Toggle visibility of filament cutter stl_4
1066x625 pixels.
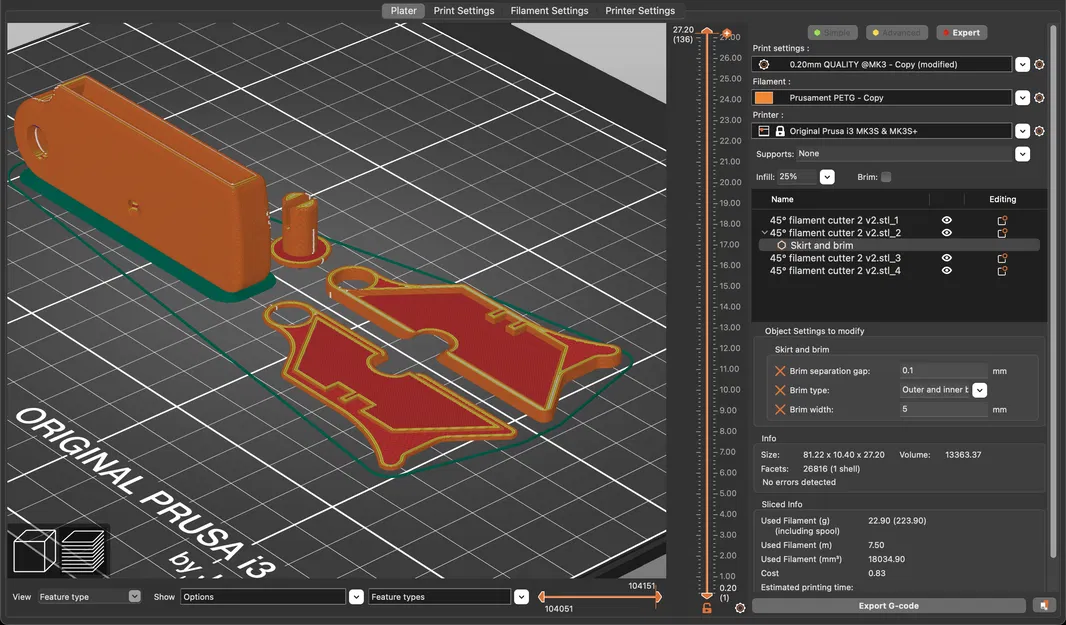(x=946, y=271)
